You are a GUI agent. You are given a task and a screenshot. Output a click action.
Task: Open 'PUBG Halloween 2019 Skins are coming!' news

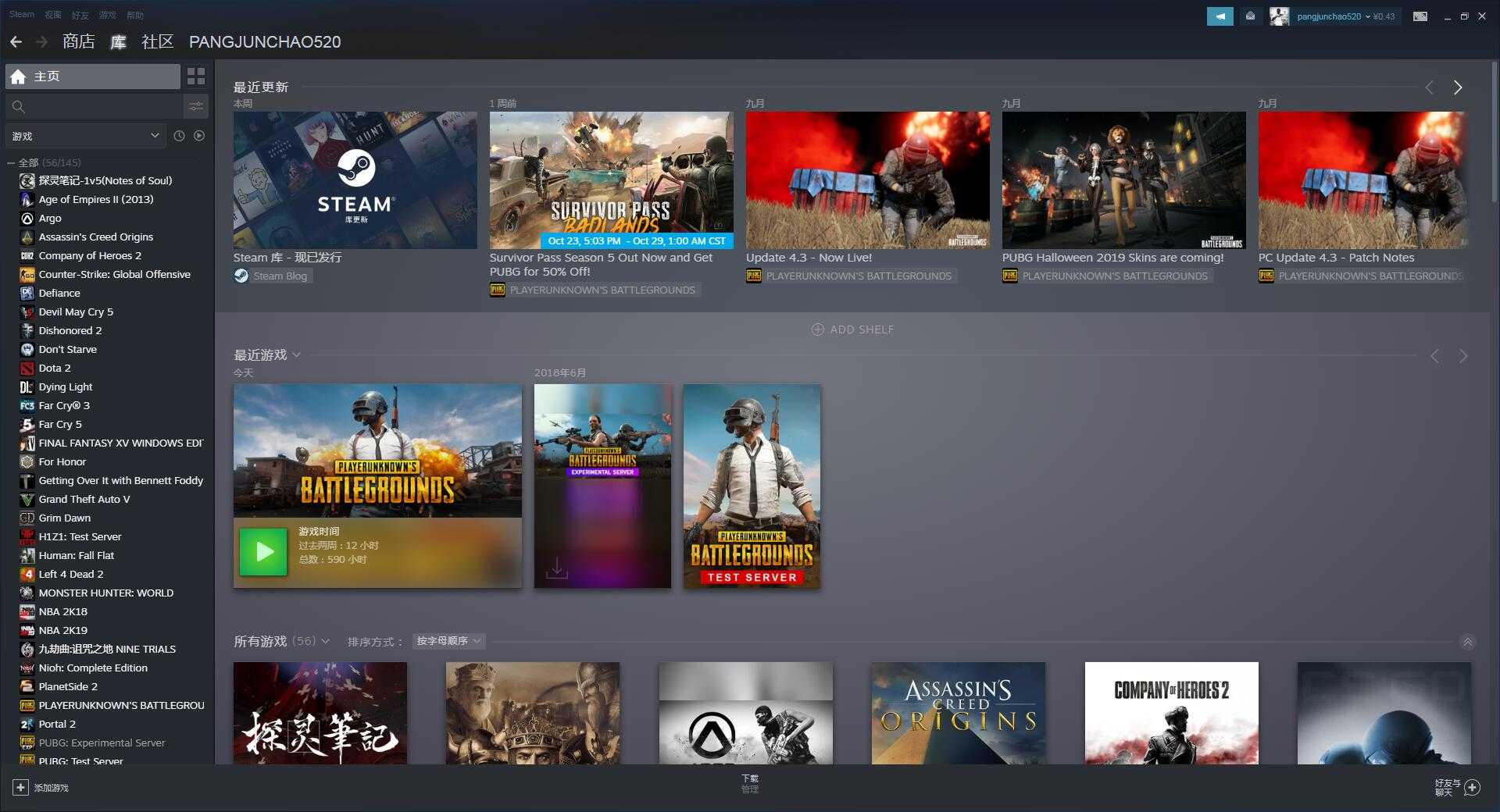click(1112, 258)
